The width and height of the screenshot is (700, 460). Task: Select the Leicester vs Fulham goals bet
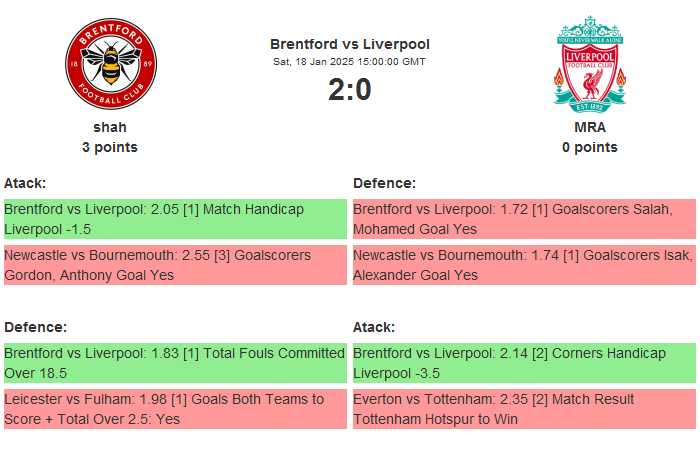(x=174, y=409)
